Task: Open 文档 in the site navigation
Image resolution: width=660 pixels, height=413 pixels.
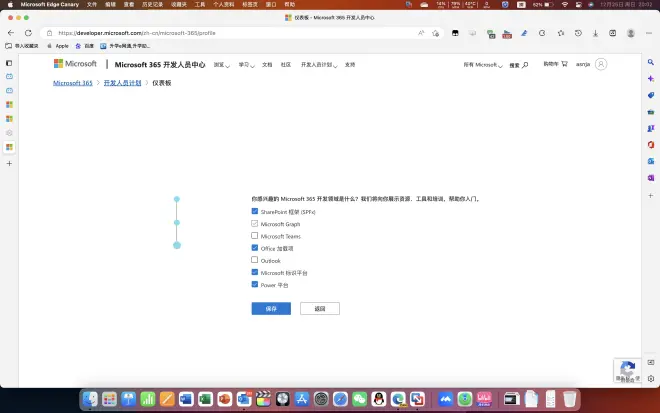Action: 267,65
